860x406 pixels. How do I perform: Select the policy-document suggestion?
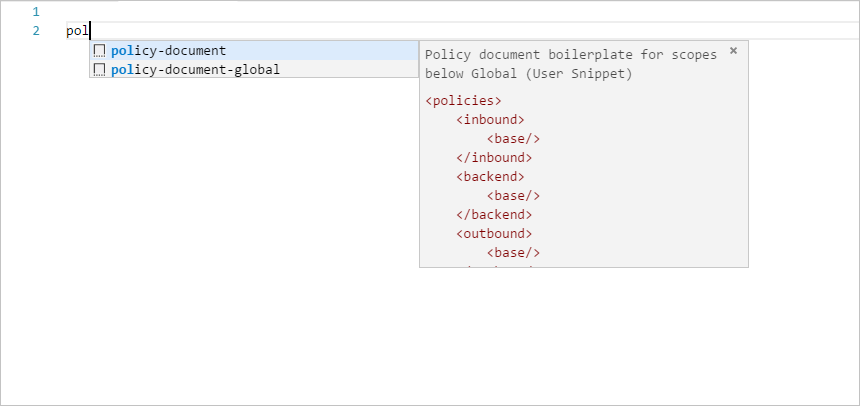point(254,51)
